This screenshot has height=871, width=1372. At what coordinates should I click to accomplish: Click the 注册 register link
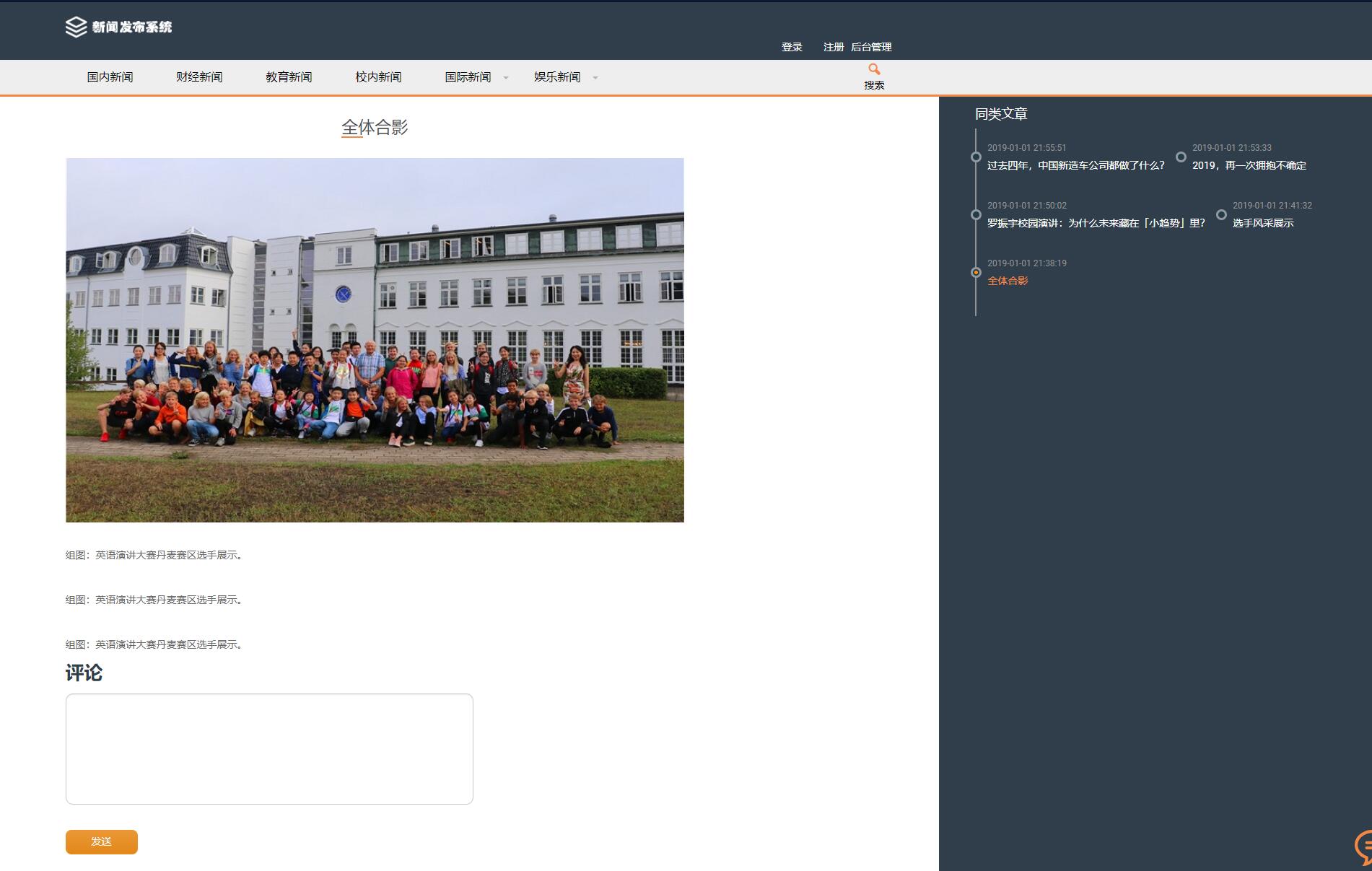point(834,47)
